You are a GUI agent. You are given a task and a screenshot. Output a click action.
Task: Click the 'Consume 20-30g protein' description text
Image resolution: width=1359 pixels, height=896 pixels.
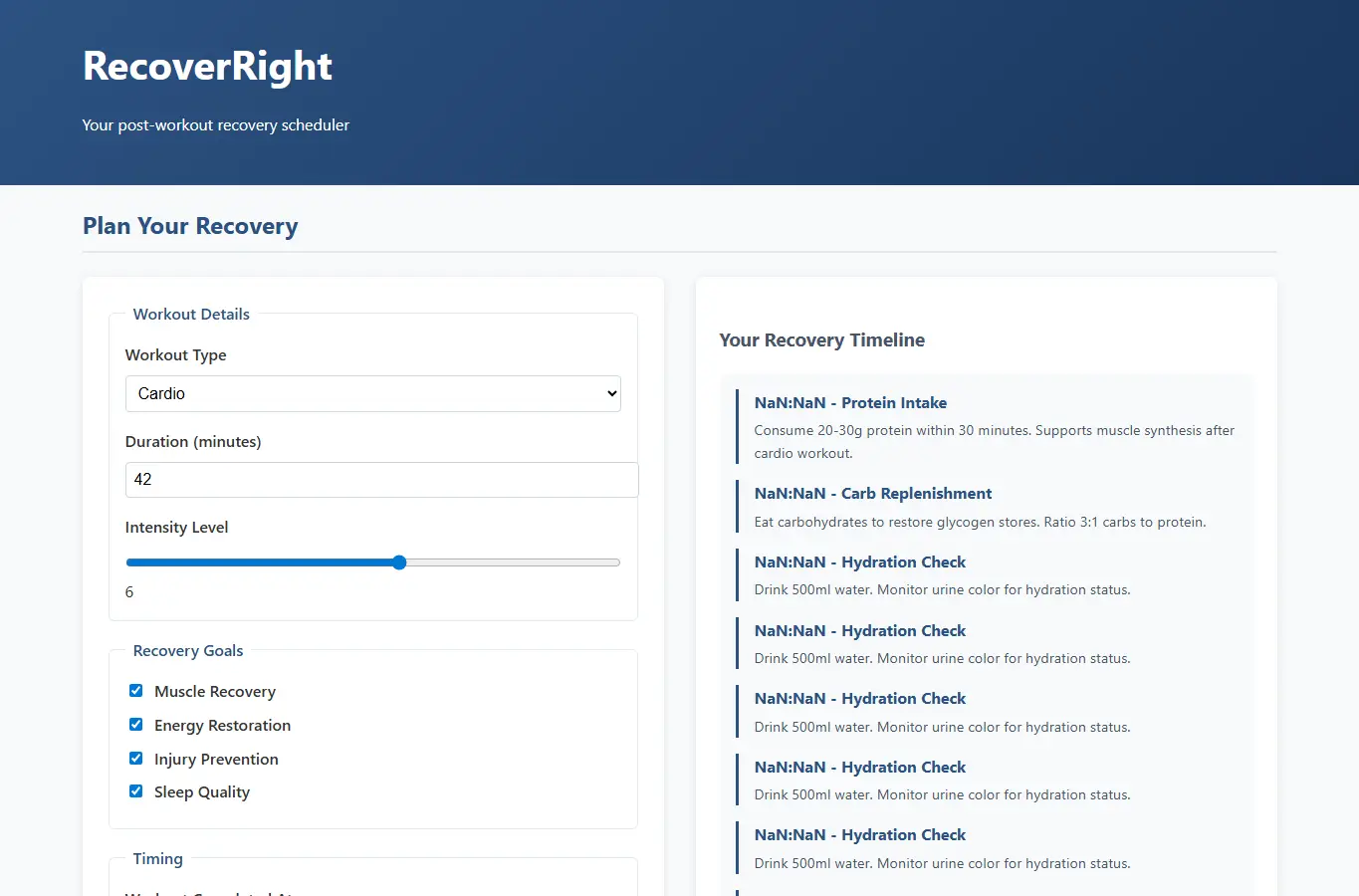994,442
